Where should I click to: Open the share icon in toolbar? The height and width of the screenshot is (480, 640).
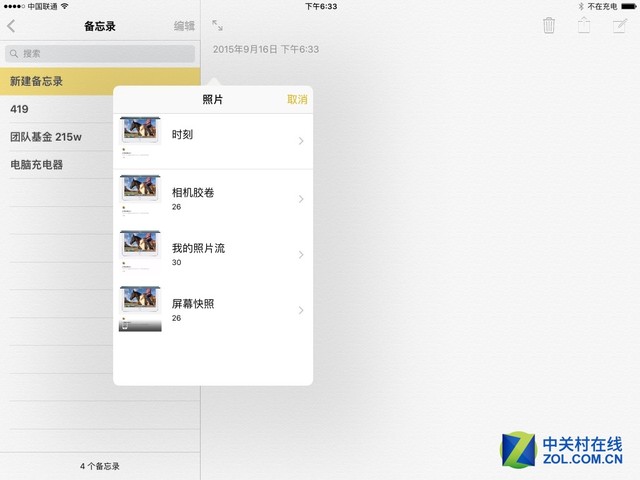point(584,25)
